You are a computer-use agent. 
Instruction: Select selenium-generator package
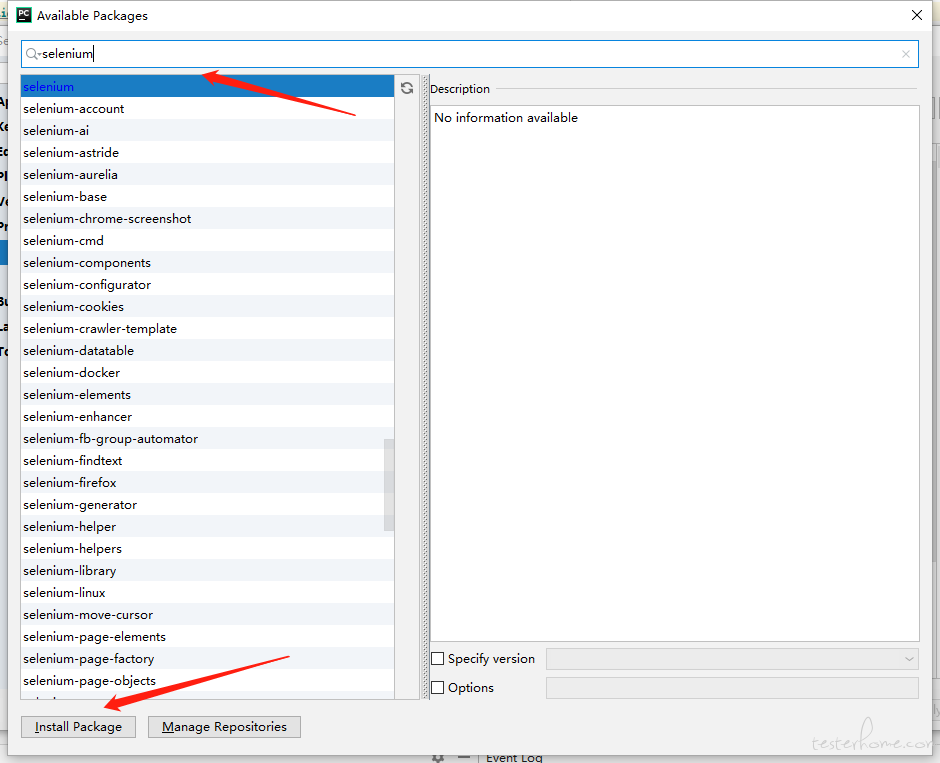207,505
